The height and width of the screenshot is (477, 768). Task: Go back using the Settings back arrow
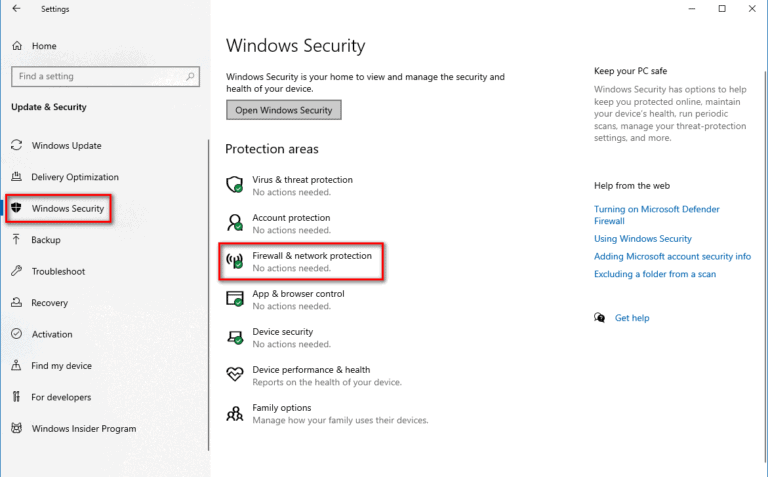coord(16,9)
